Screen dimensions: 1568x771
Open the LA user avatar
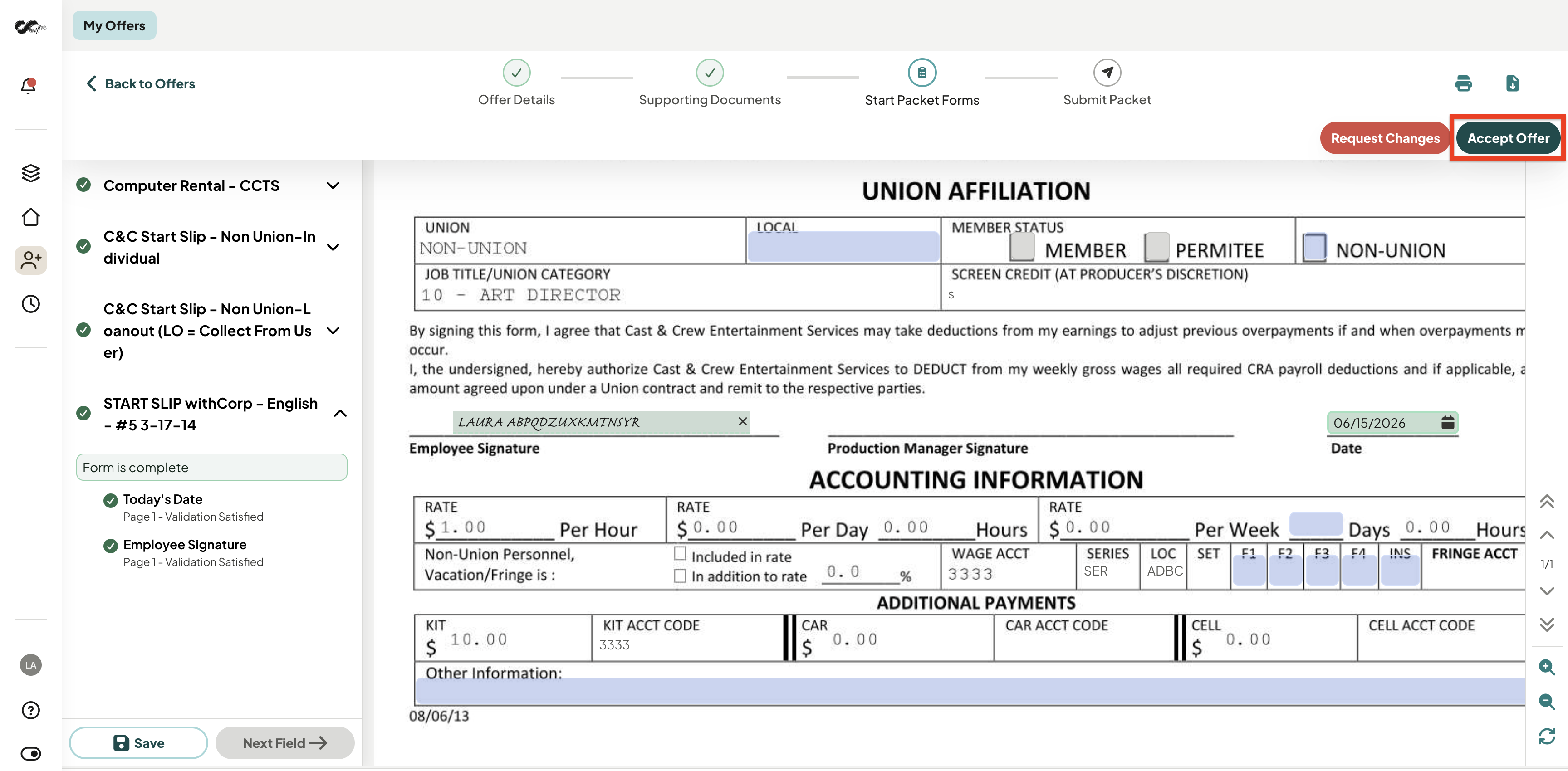pos(30,664)
